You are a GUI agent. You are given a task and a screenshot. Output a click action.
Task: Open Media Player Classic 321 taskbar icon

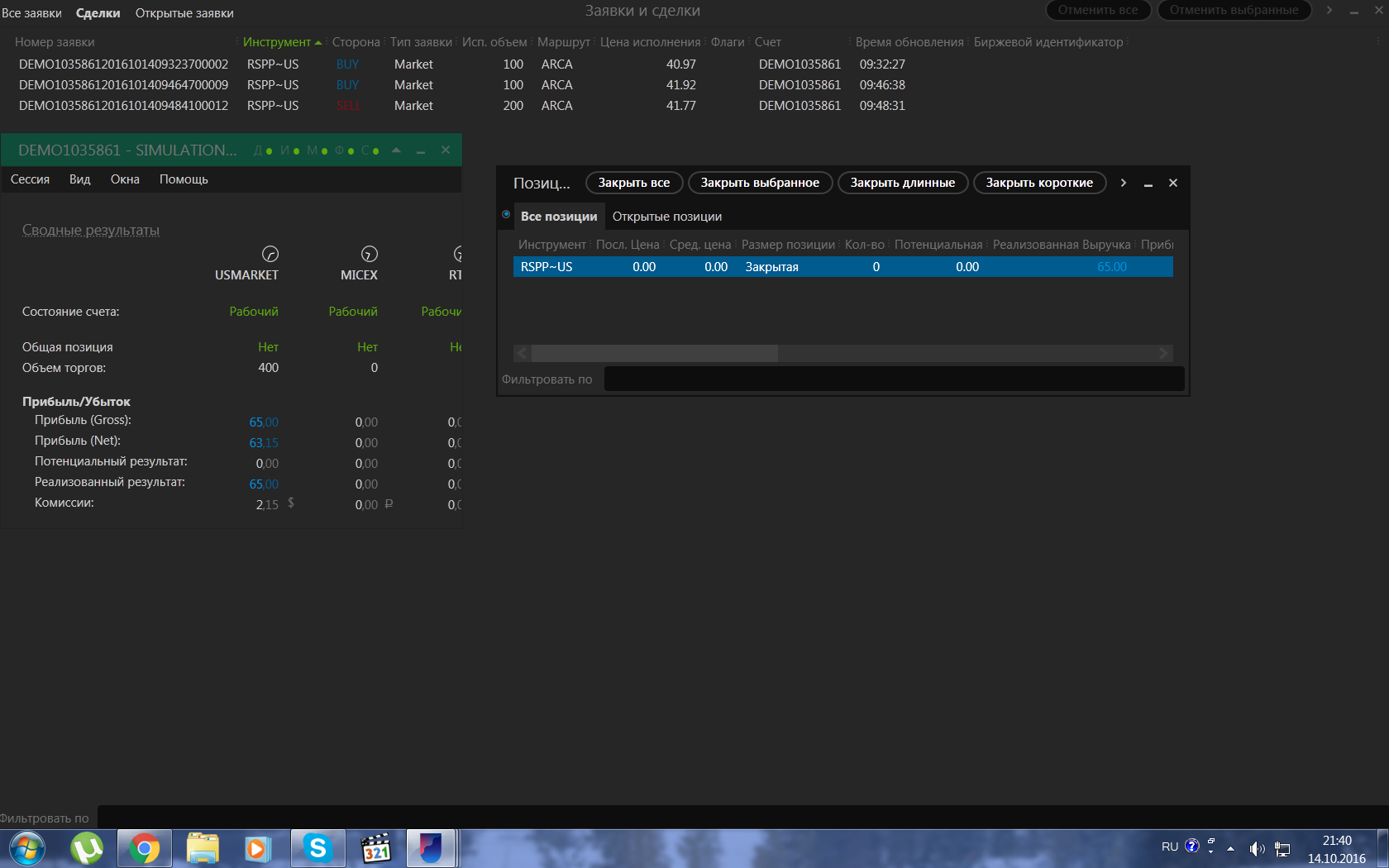(x=376, y=849)
